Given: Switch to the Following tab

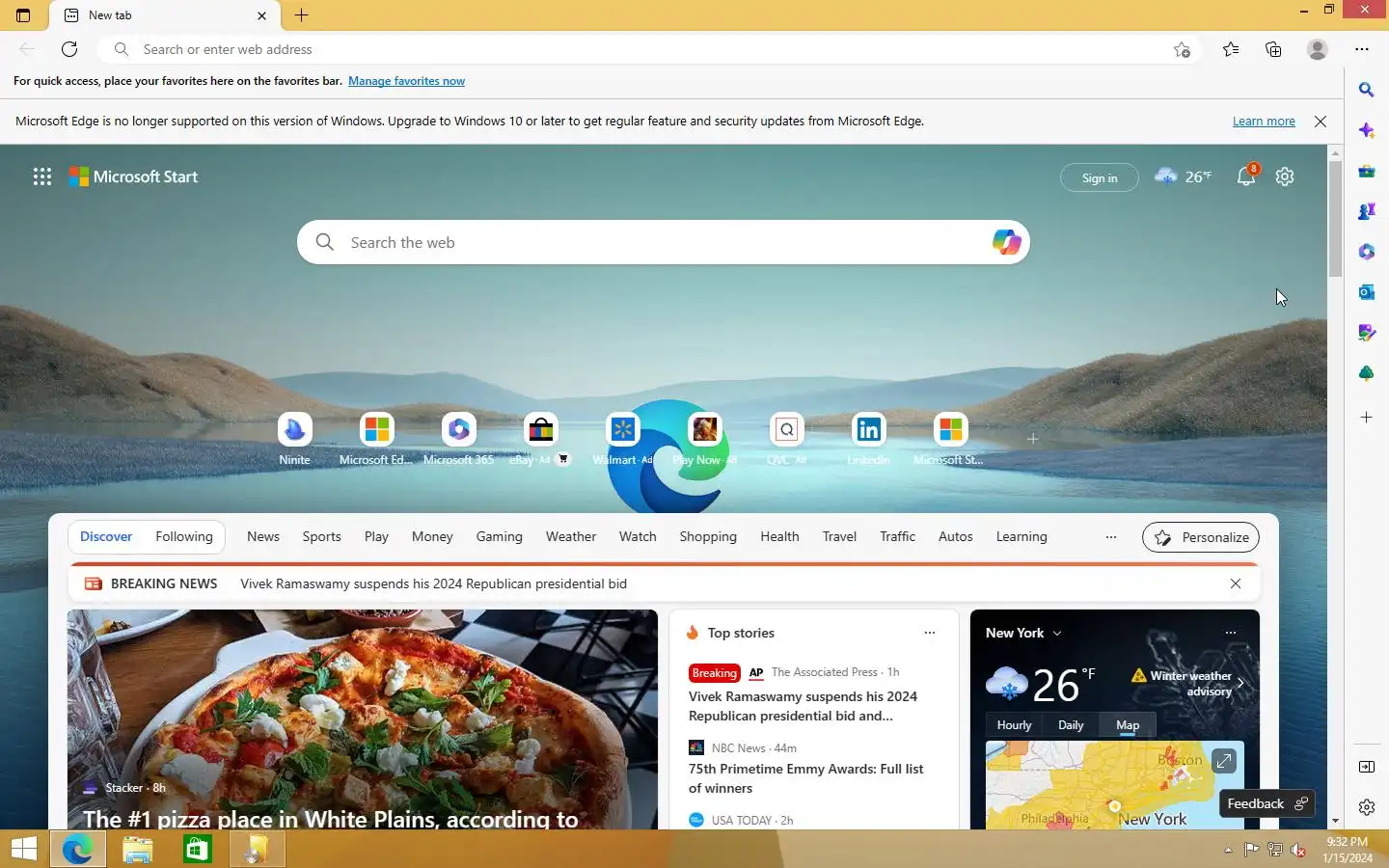Looking at the screenshot, I should pyautogui.click(x=183, y=537).
